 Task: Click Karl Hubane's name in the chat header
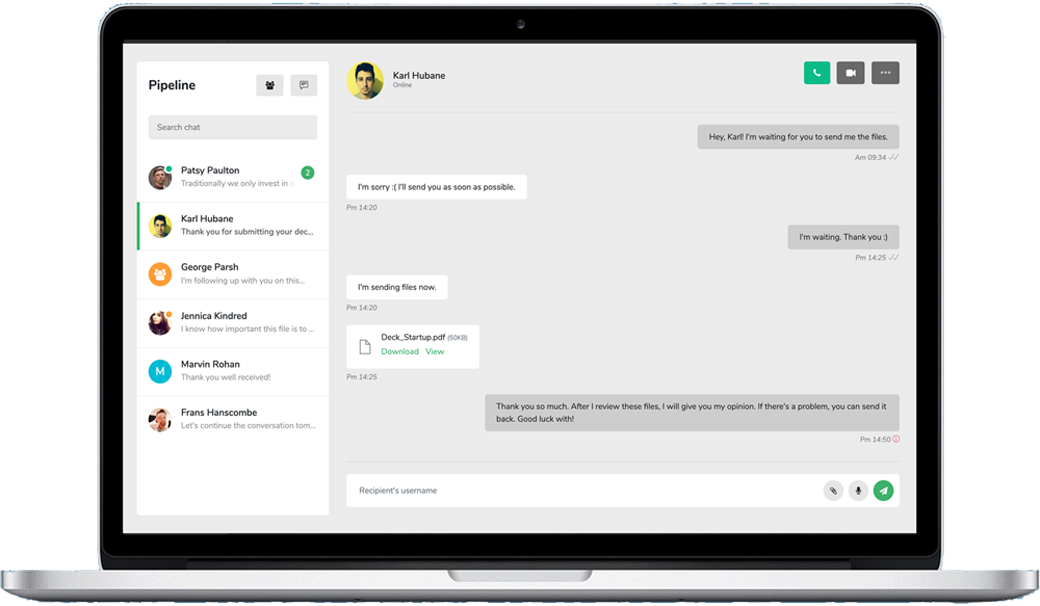tap(419, 76)
